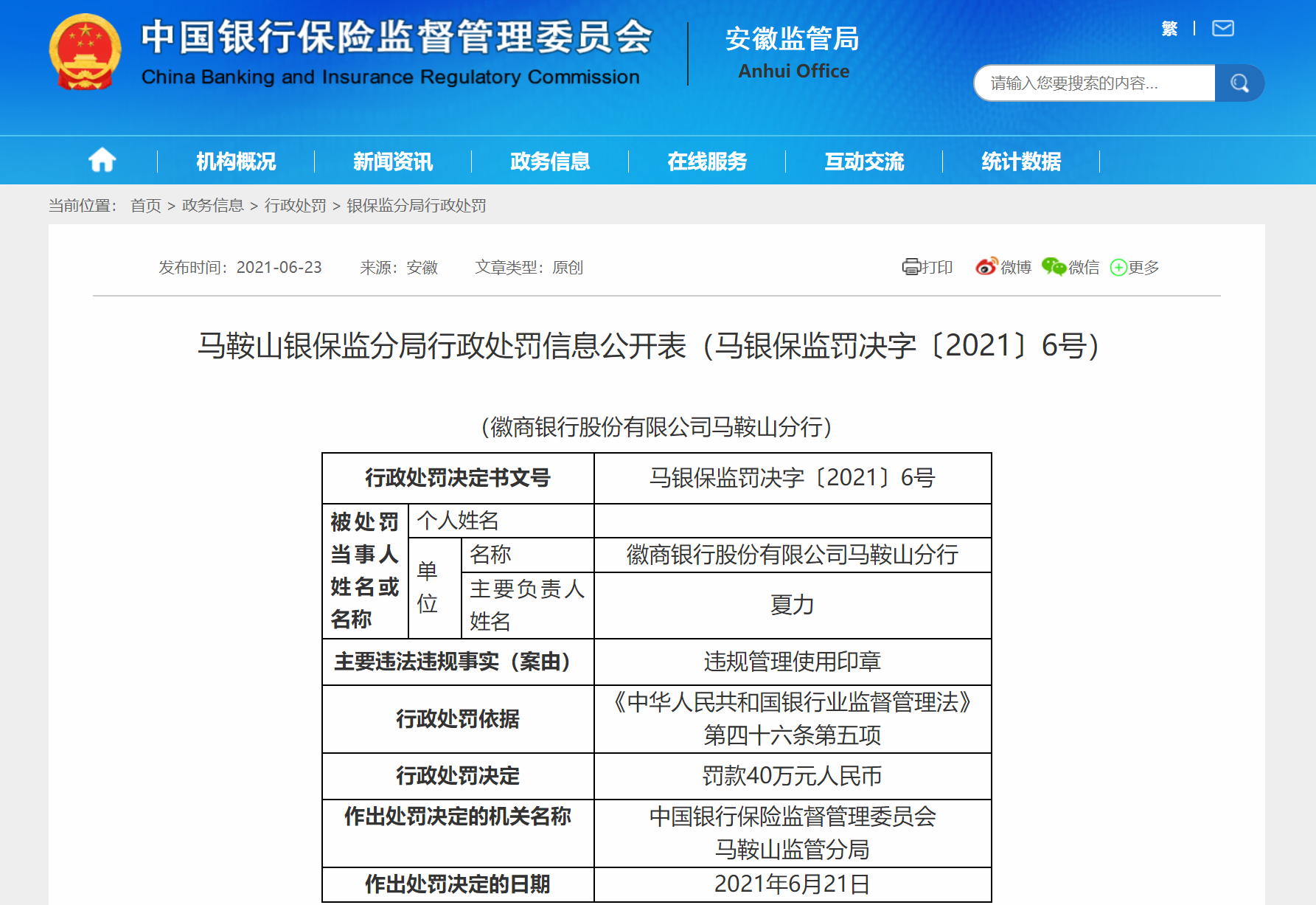Click the 被处罚当事人姓名或名称 cell
The image size is (1316, 905).
tap(365, 571)
